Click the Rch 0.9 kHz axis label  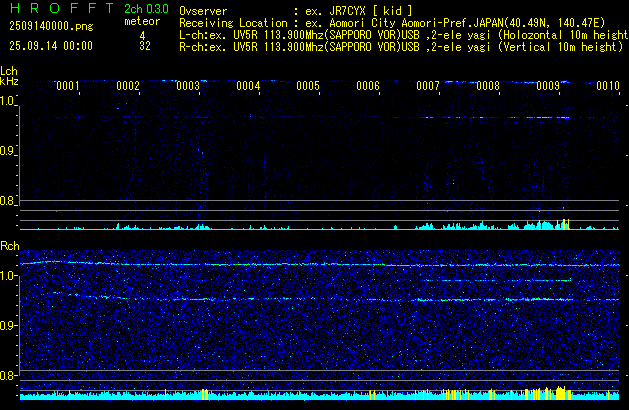tap(7, 325)
